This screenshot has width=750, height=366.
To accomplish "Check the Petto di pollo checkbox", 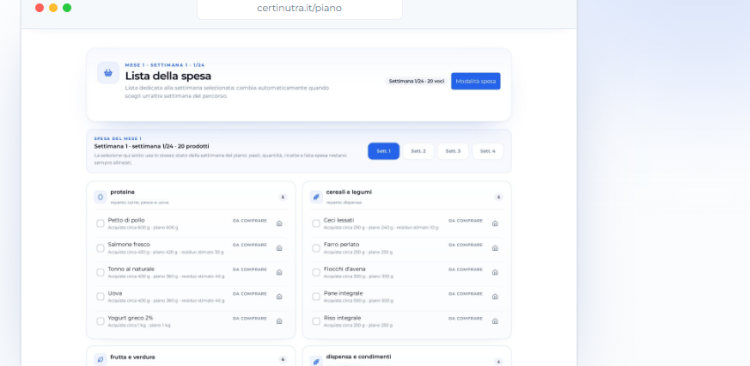I will point(100,223).
